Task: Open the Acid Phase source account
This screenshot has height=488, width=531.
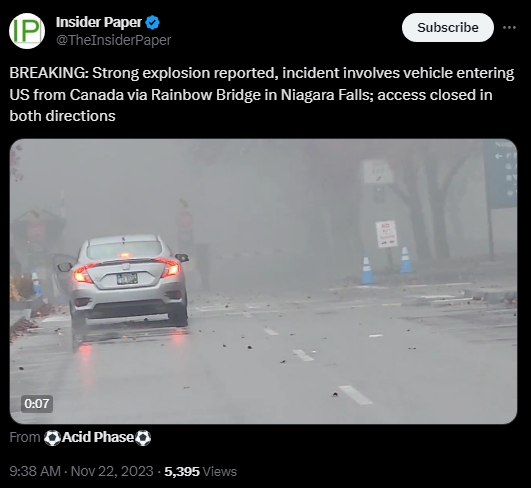Action: (x=98, y=437)
